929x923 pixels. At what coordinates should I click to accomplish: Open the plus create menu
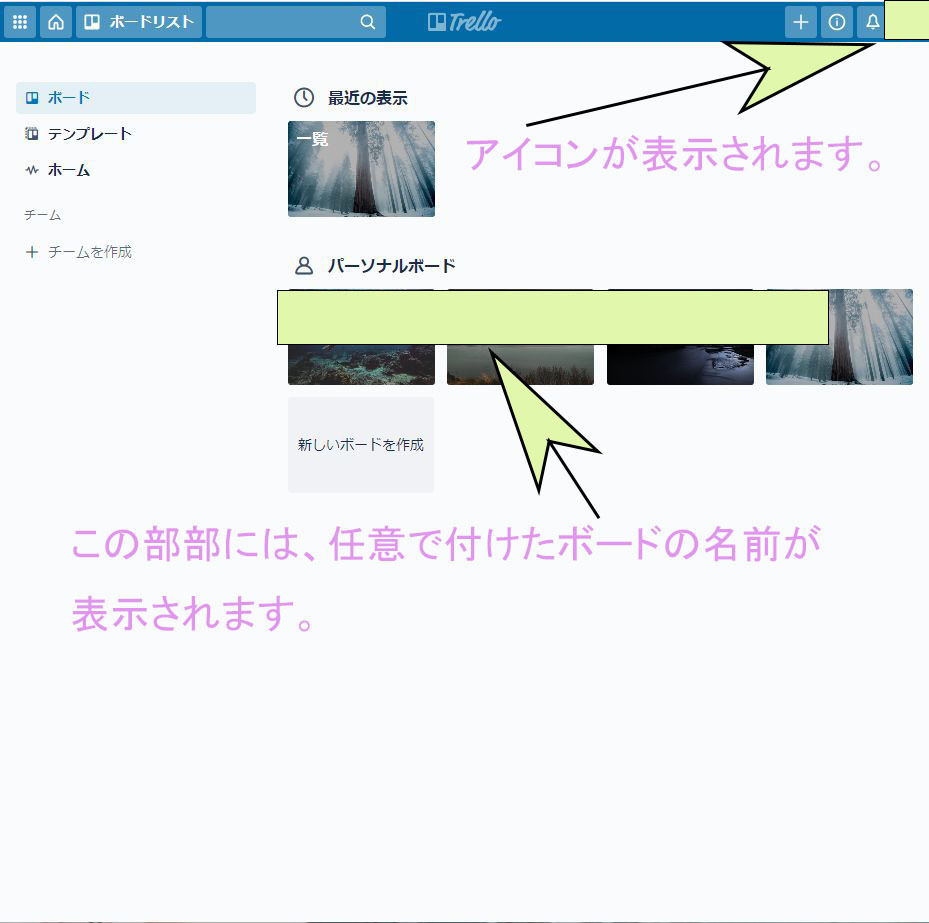tap(800, 22)
